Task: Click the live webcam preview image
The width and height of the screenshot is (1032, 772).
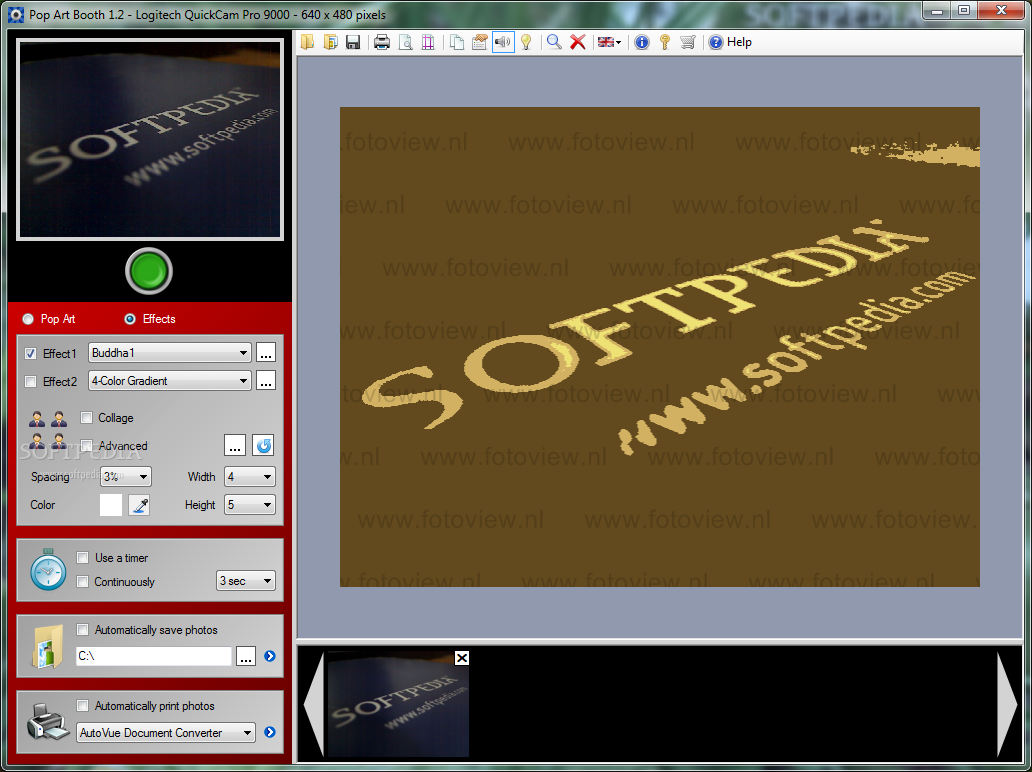Action: tap(150, 140)
